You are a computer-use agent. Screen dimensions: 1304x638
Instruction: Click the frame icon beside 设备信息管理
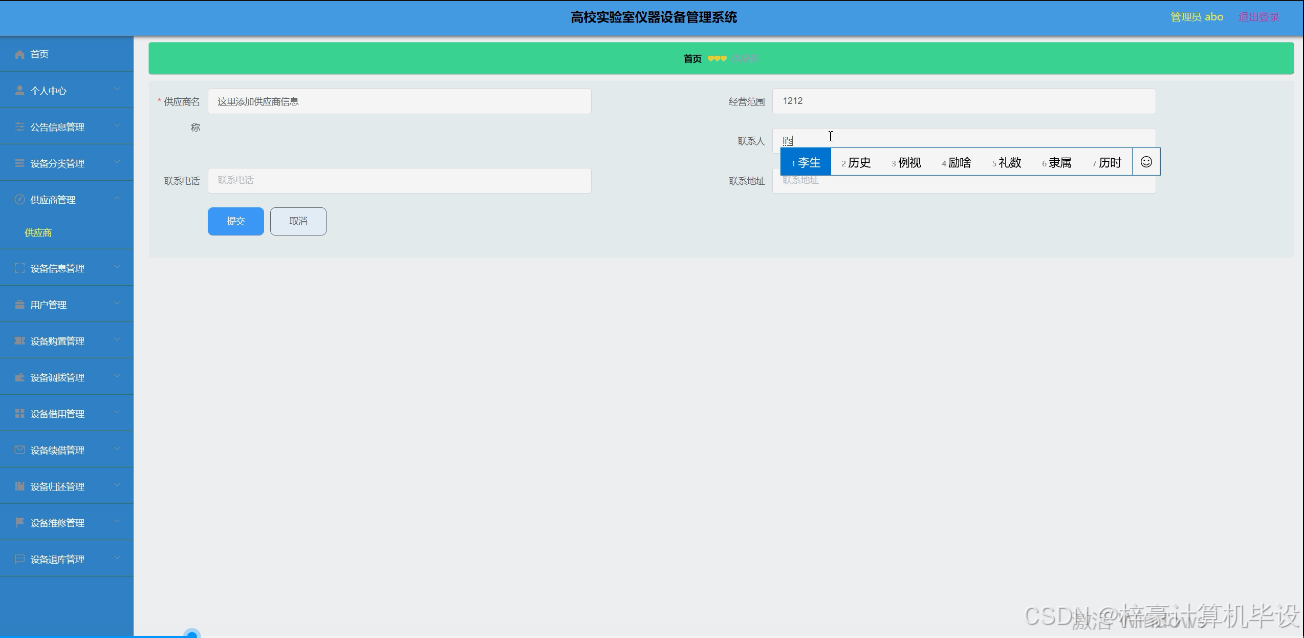tap(19, 268)
